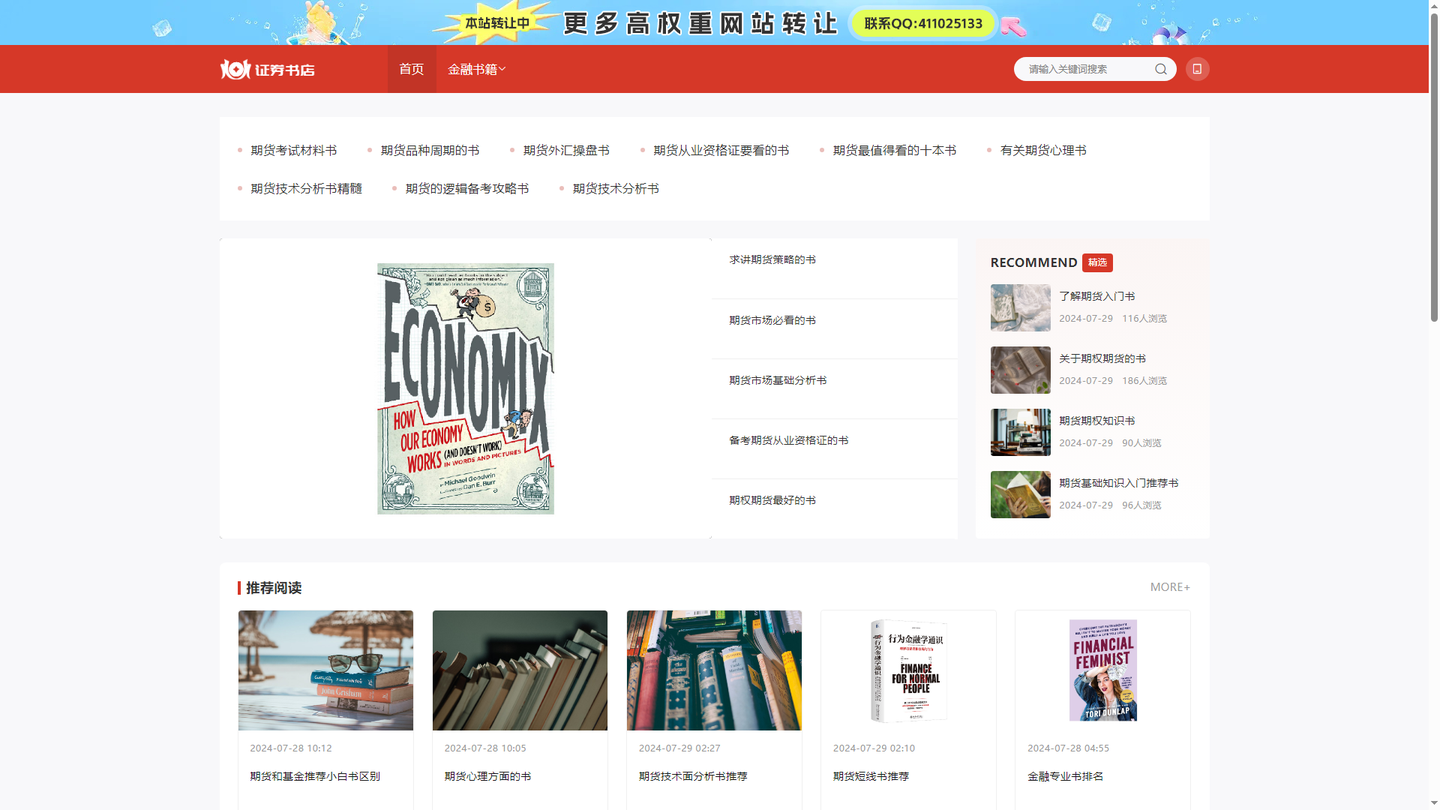Open 期货和基金推荐小白书区别 card title
This screenshot has width=1440, height=810.
[315, 776]
